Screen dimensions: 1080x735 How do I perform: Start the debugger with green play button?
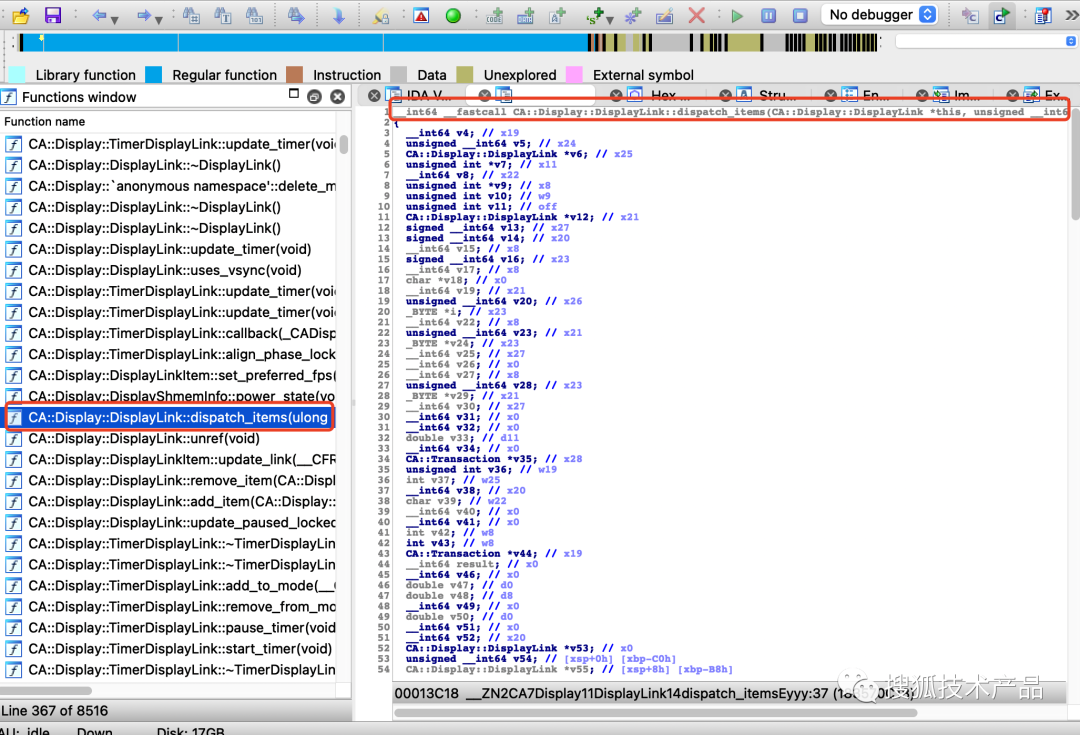(737, 15)
